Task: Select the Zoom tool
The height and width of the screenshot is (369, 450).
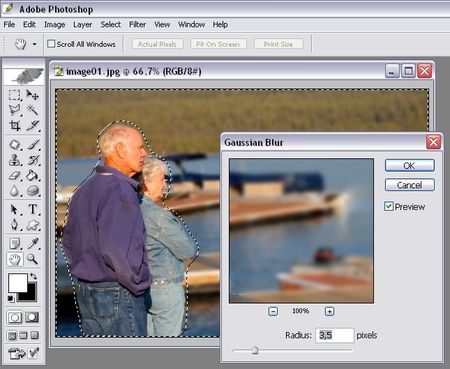Action: pos(33,259)
